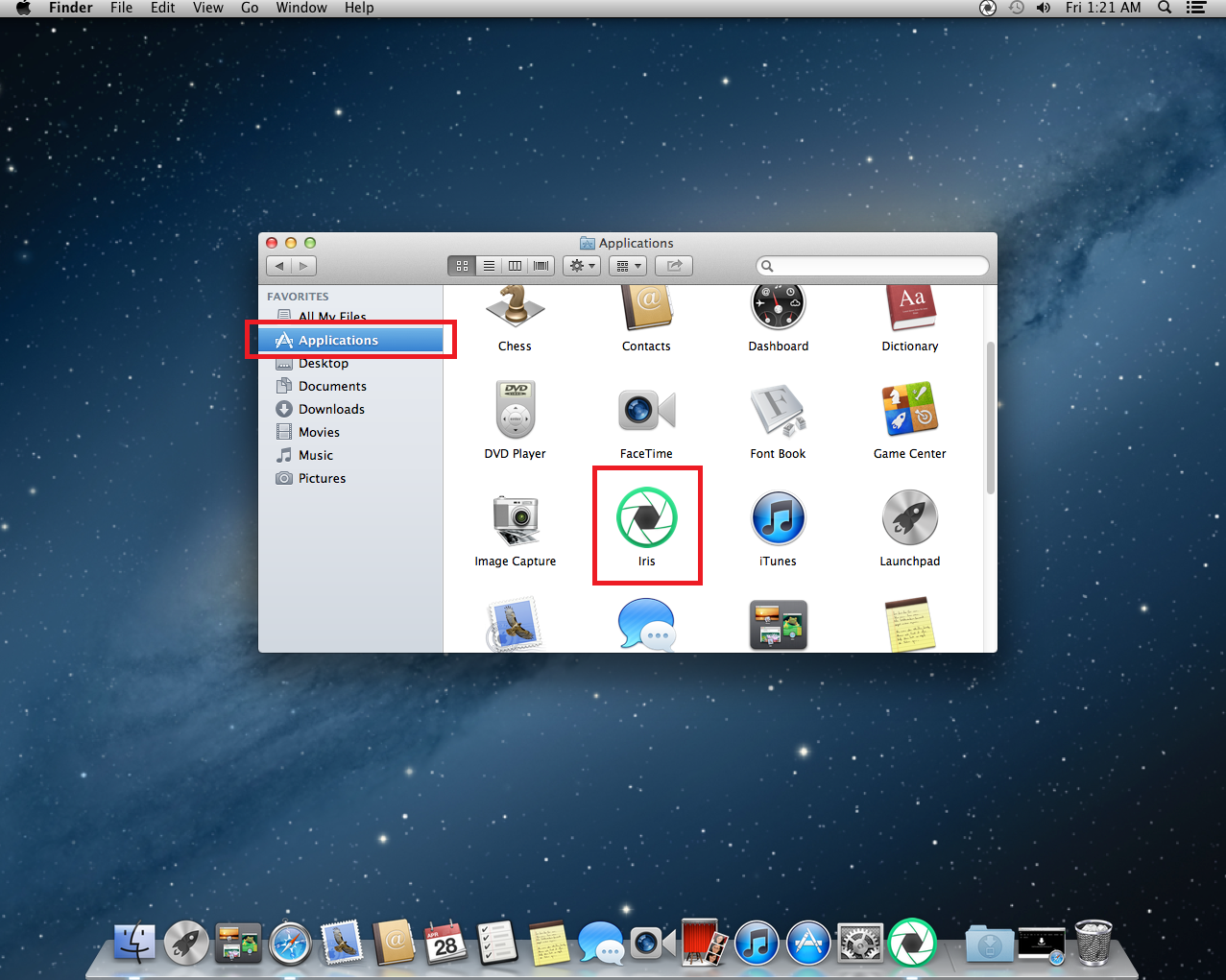Image resolution: width=1226 pixels, height=980 pixels.
Task: Open the item arrangement dropdown
Action: pyautogui.click(x=628, y=266)
